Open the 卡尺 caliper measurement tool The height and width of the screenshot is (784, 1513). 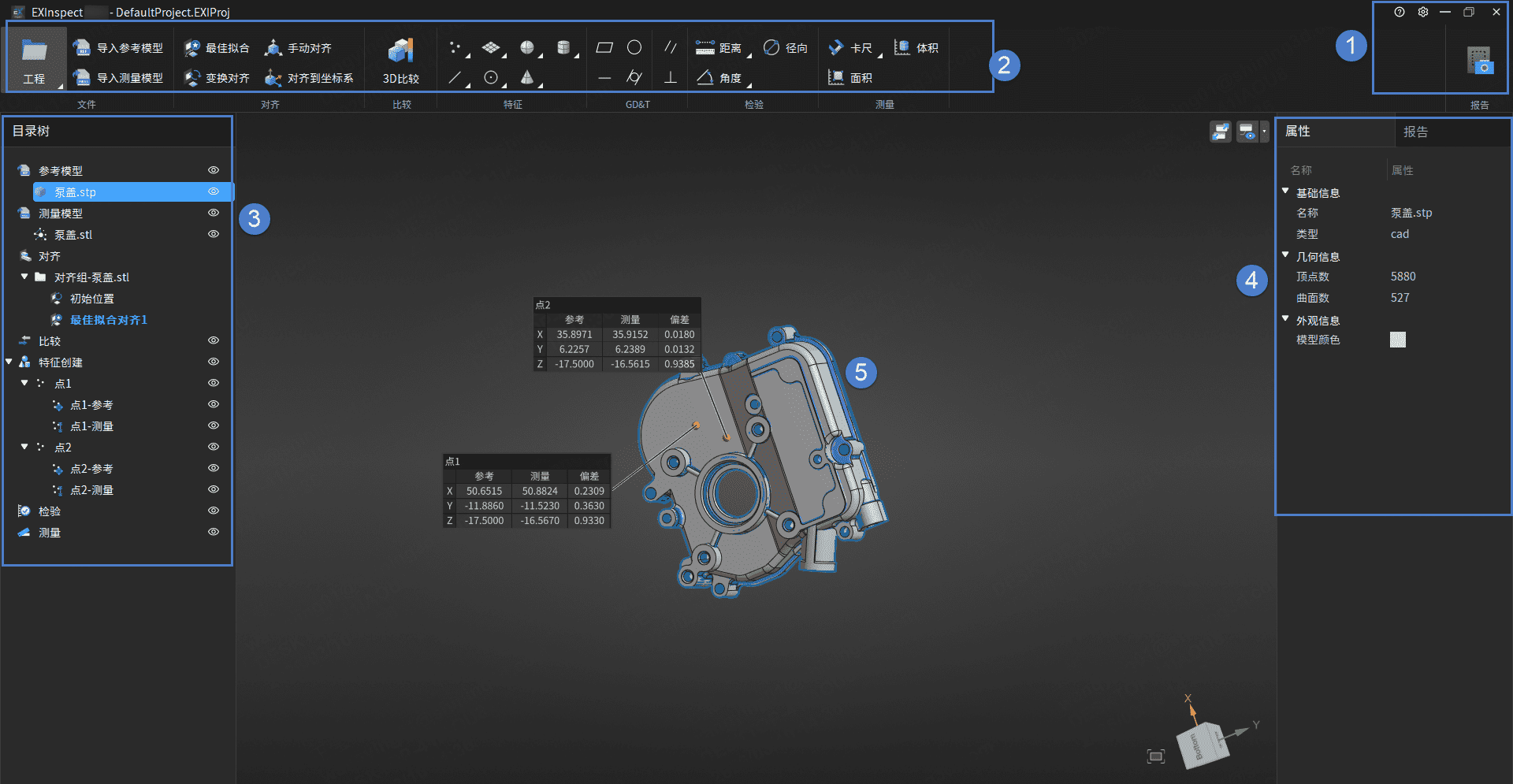click(850, 48)
